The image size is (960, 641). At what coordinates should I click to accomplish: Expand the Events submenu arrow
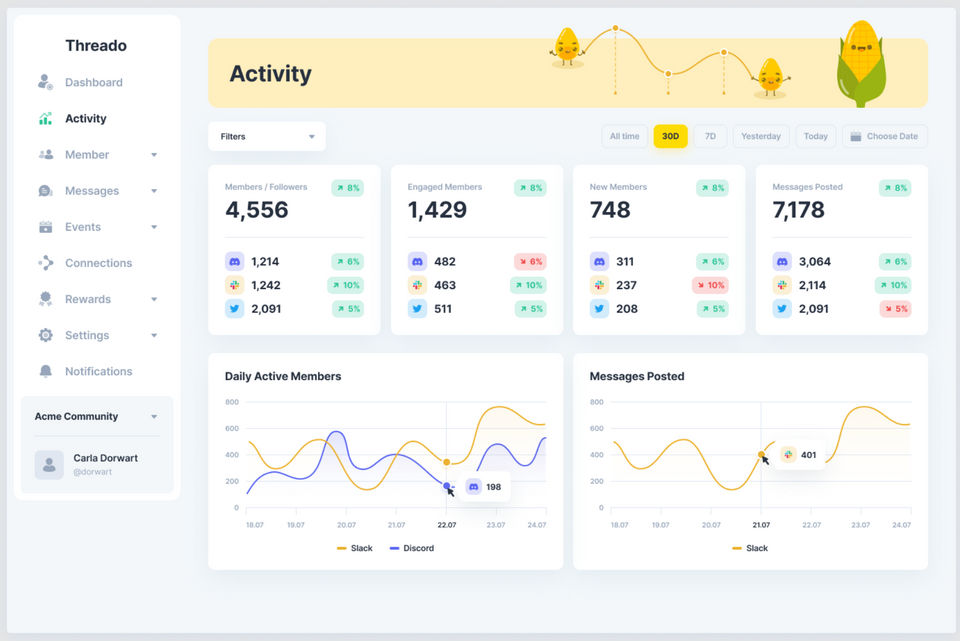point(154,227)
